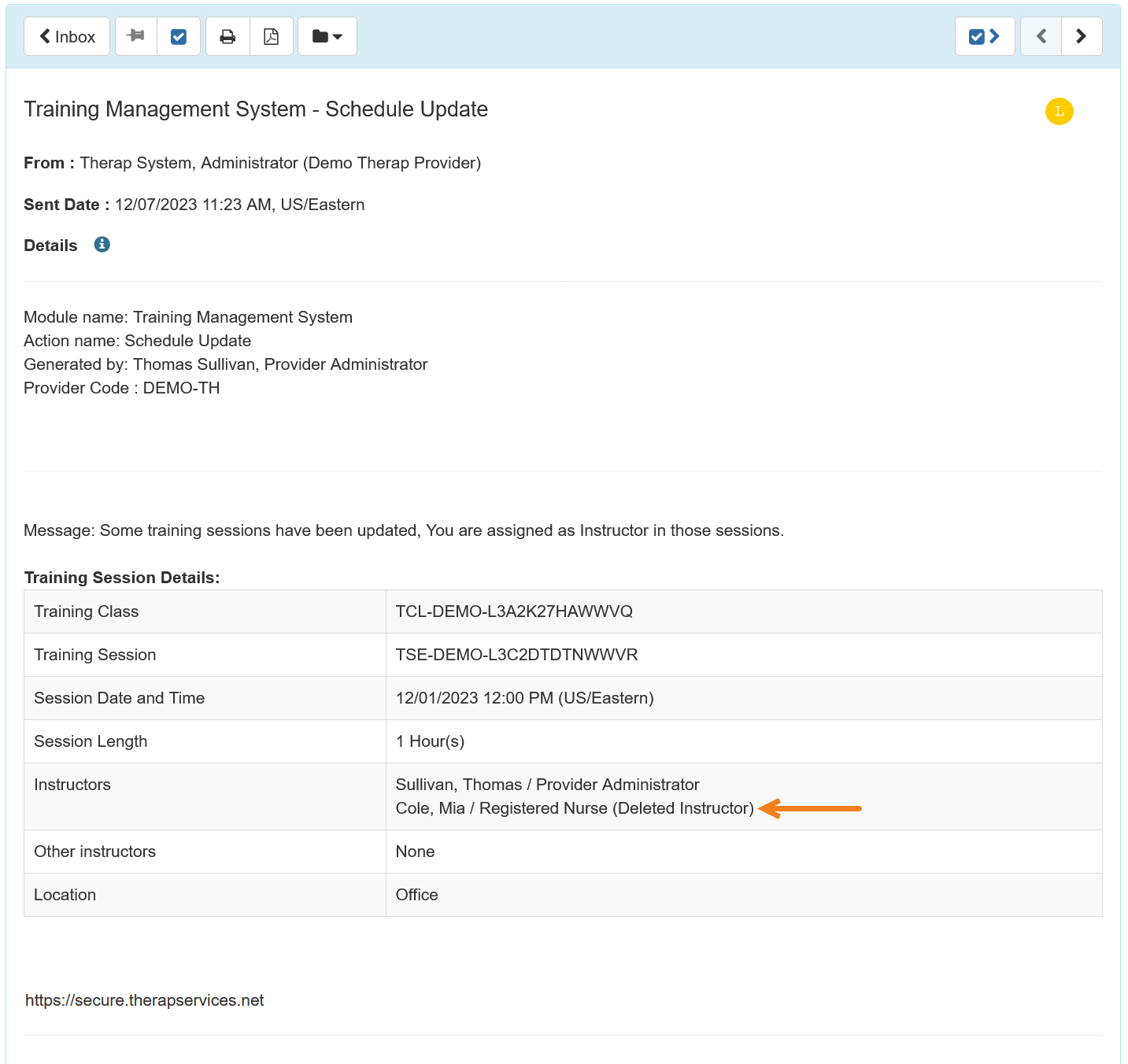This screenshot has height=1064, width=1128.
Task: Toggle the acknowledge checkmark toolbar button
Action: (179, 36)
